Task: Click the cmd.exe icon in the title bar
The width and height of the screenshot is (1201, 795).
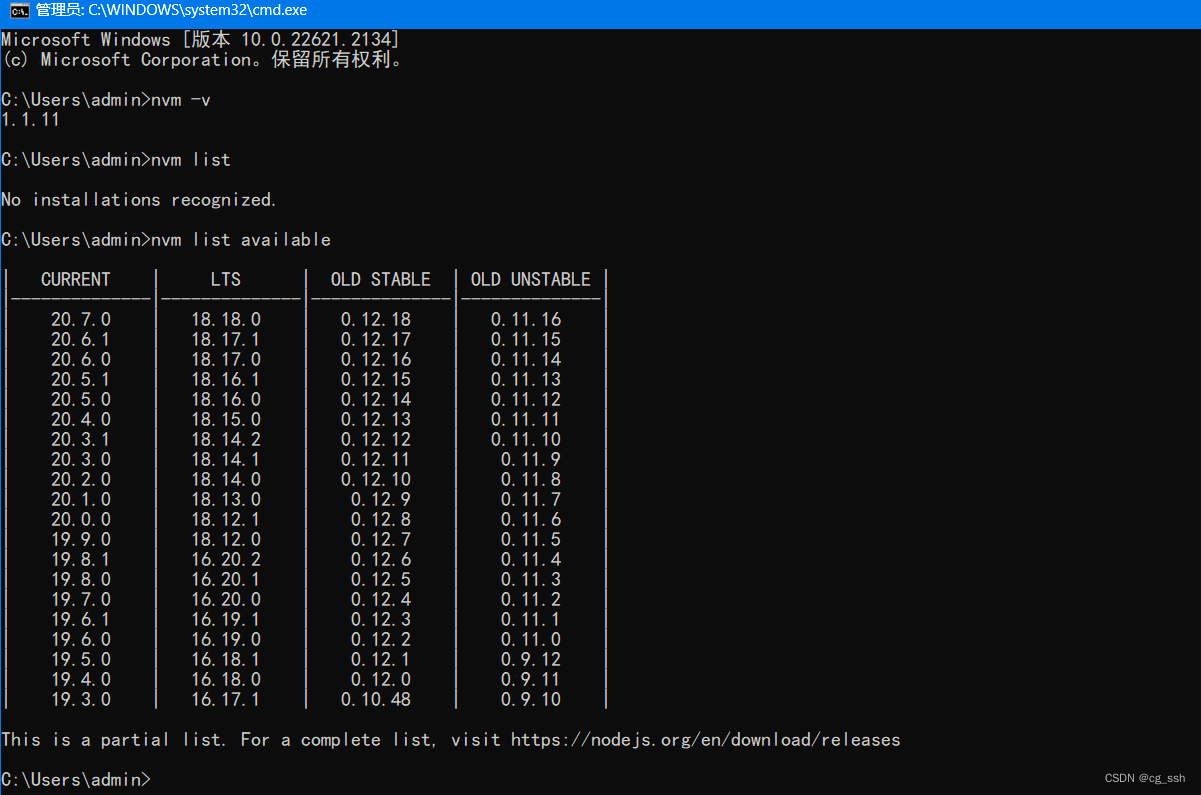Action: pos(18,10)
